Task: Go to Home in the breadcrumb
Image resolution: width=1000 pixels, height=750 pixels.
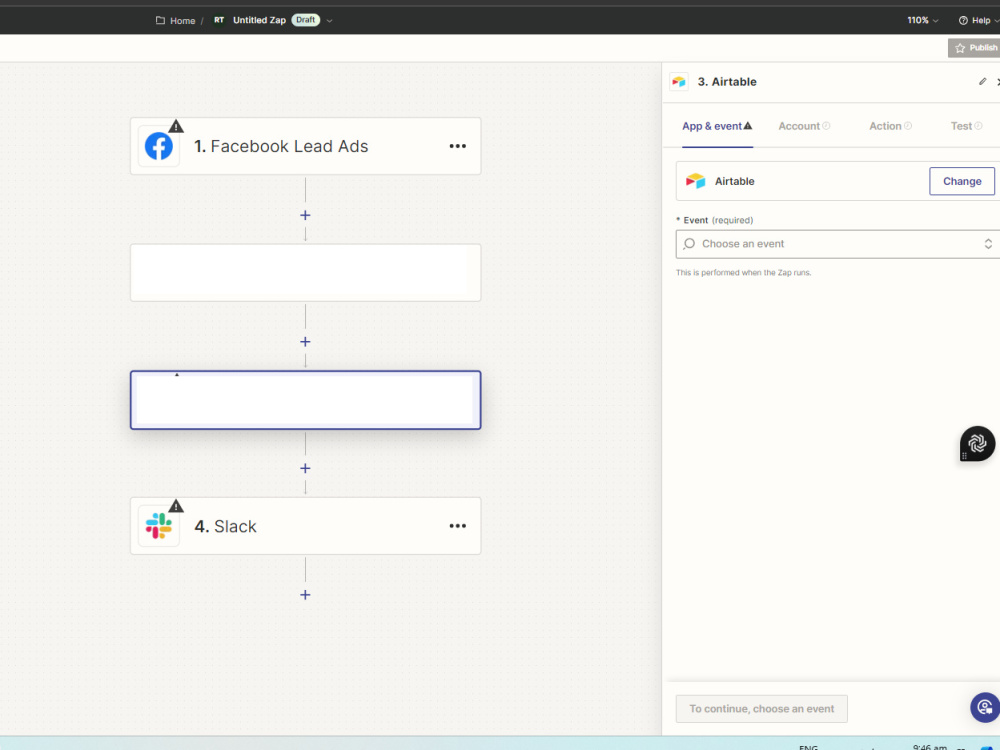Action: pyautogui.click(x=182, y=21)
